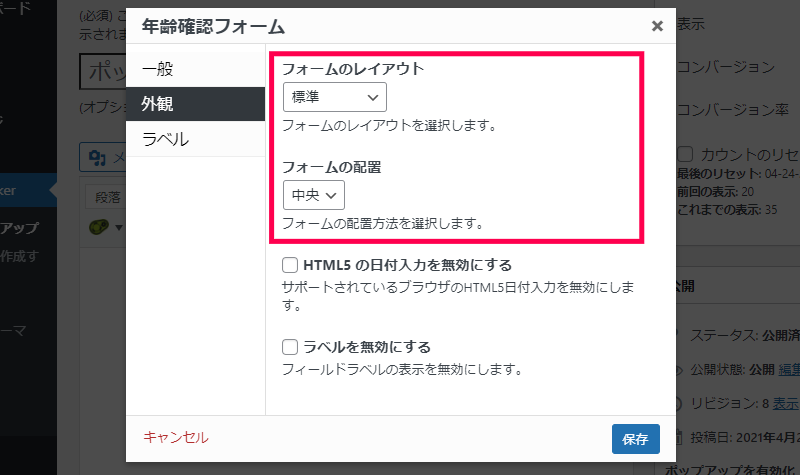Click コンバージョン率 text in sidebar

(733, 109)
